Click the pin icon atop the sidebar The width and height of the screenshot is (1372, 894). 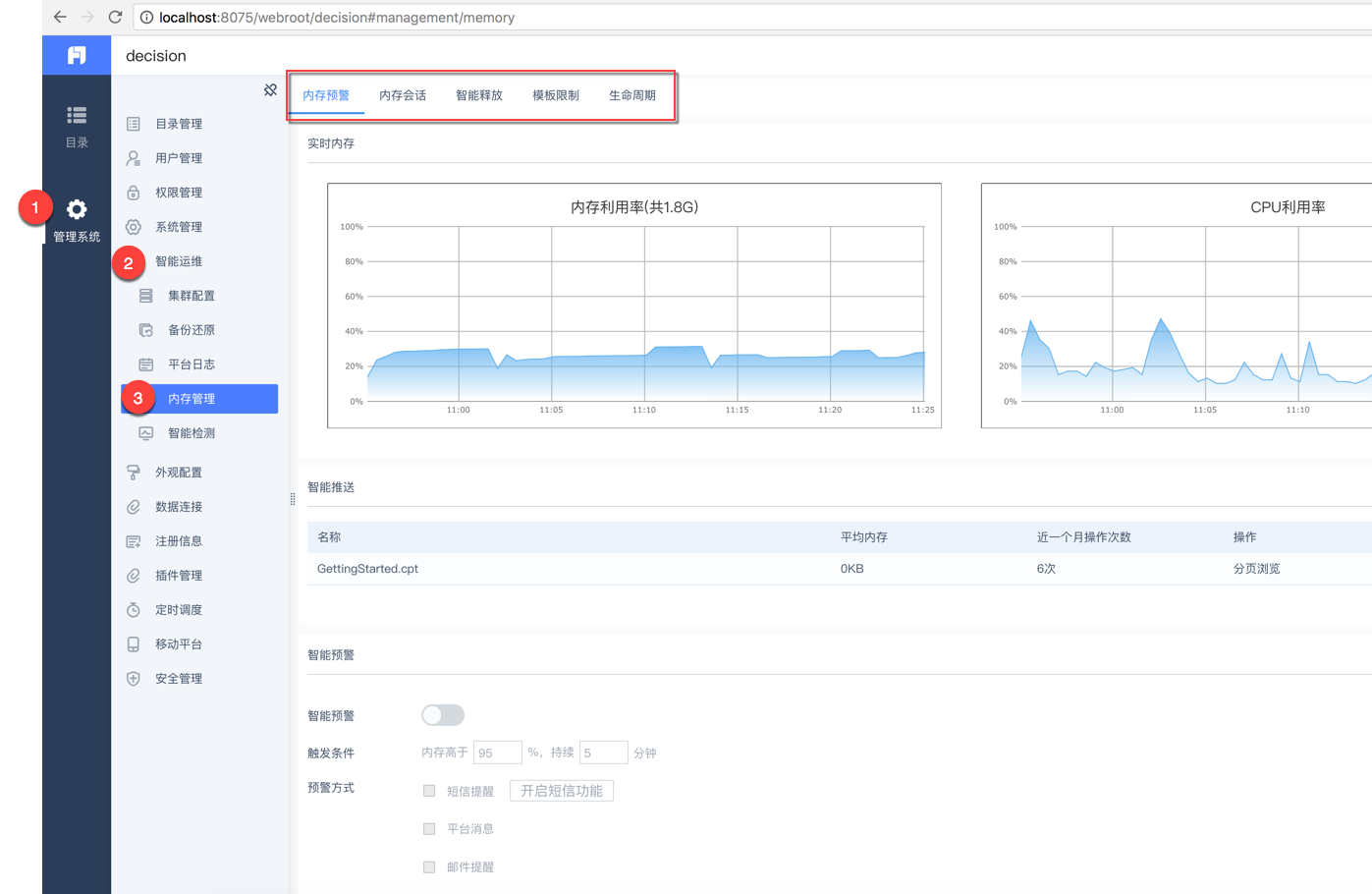click(270, 90)
